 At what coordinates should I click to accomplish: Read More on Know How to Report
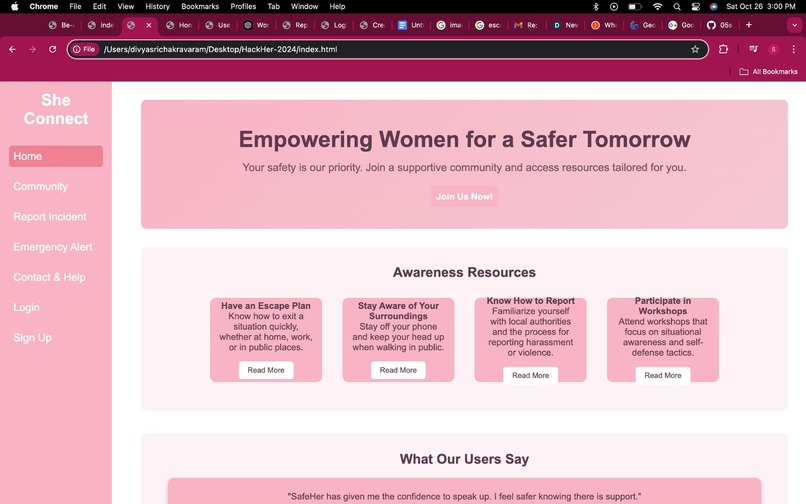(530, 375)
